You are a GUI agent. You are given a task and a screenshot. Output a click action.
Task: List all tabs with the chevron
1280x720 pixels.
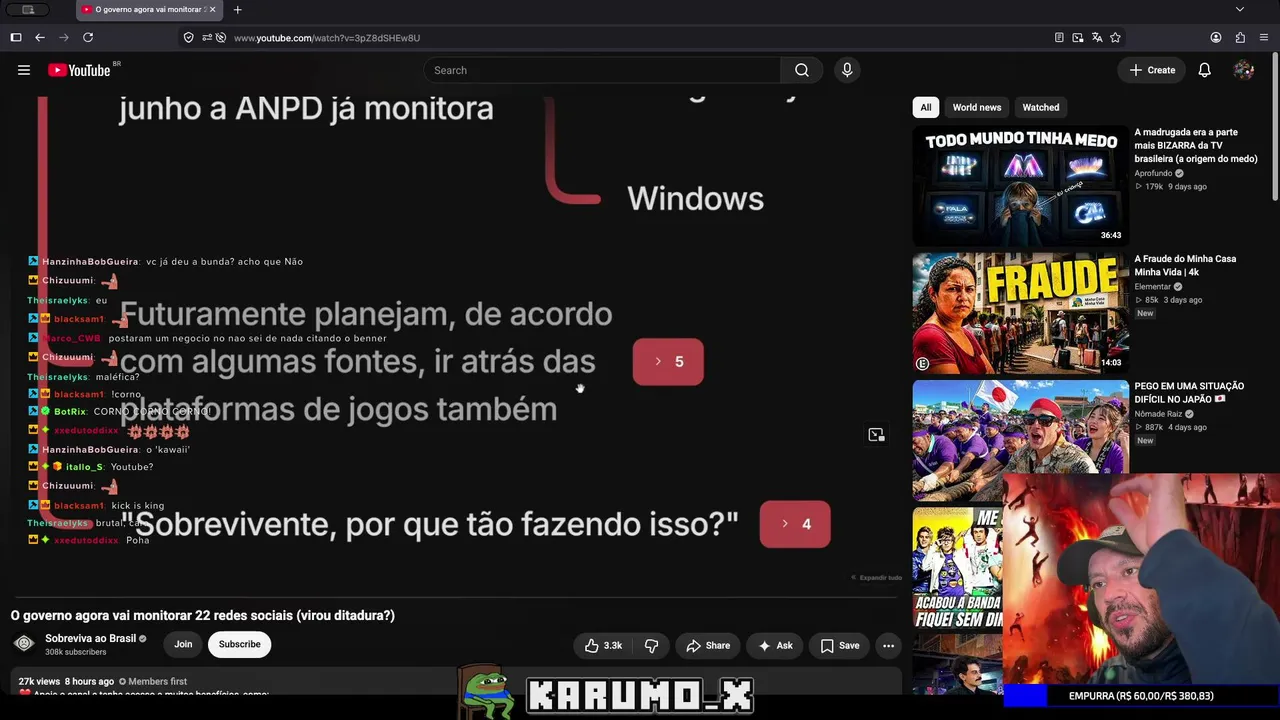(1240, 10)
